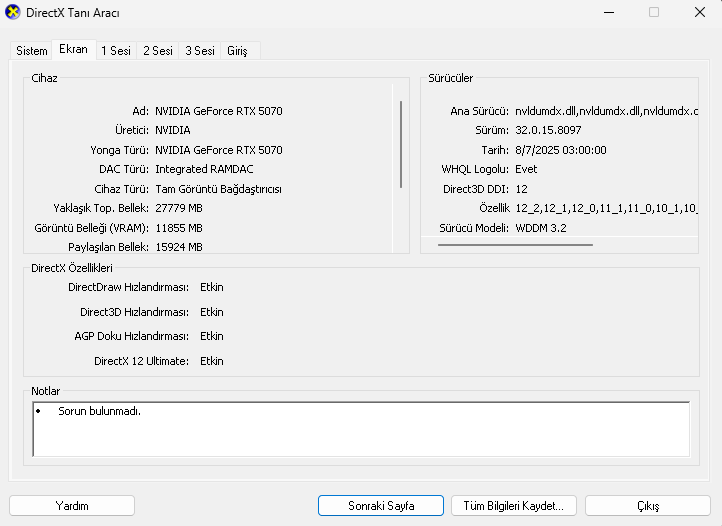The width and height of the screenshot is (722, 526).
Task: Click the Yardım button
Action: (x=72, y=506)
